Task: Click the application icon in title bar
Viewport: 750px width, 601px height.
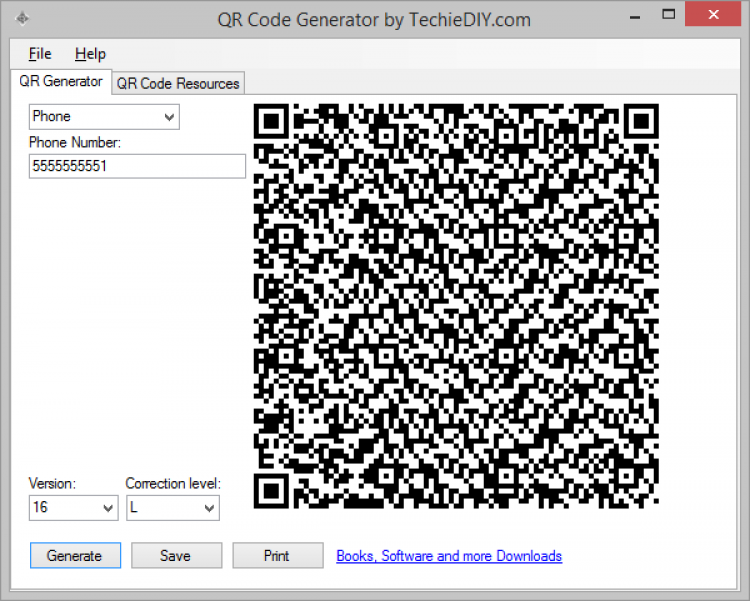Action: pyautogui.click(x=22, y=19)
